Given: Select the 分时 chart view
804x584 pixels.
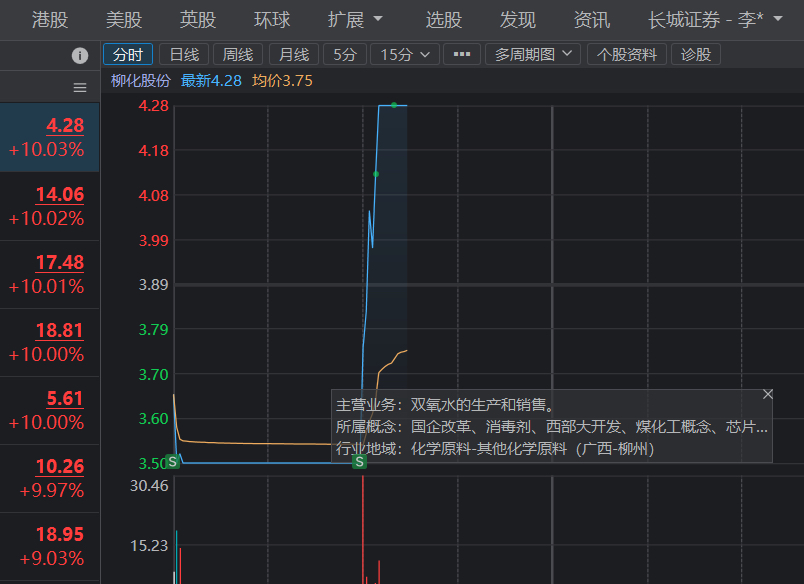Looking at the screenshot, I should (x=128, y=54).
